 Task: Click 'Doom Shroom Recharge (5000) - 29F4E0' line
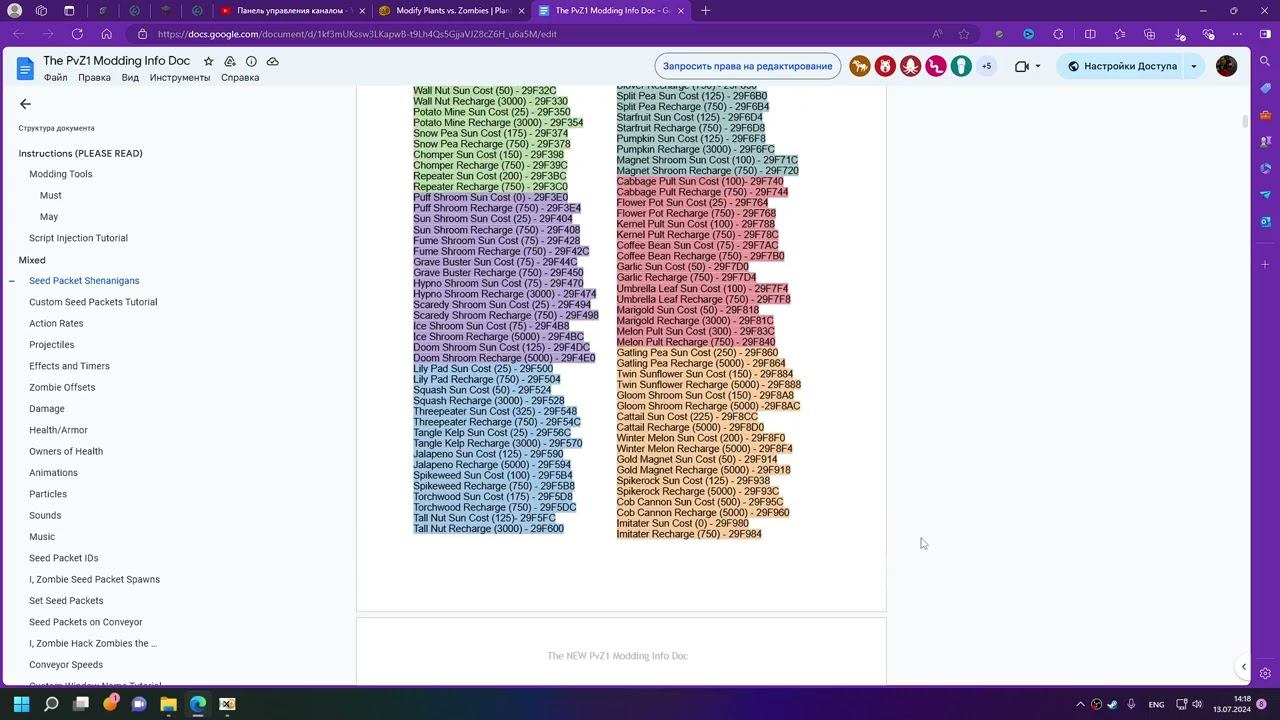coord(504,358)
